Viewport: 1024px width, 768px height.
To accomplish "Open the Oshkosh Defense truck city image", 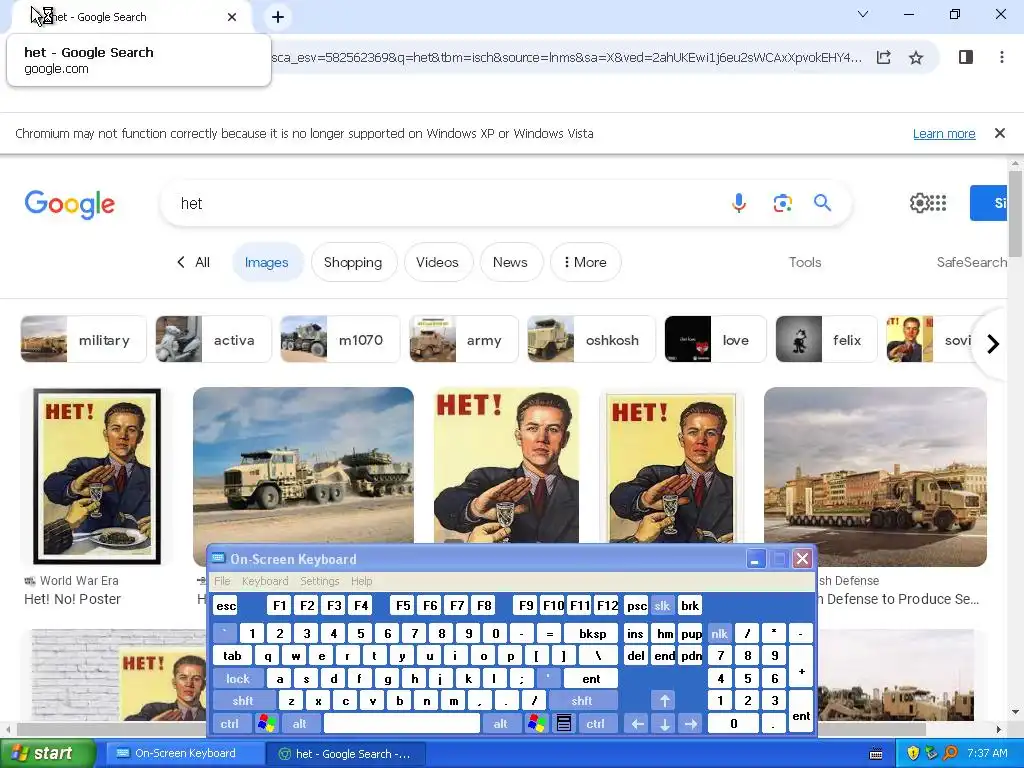I will tap(875, 476).
